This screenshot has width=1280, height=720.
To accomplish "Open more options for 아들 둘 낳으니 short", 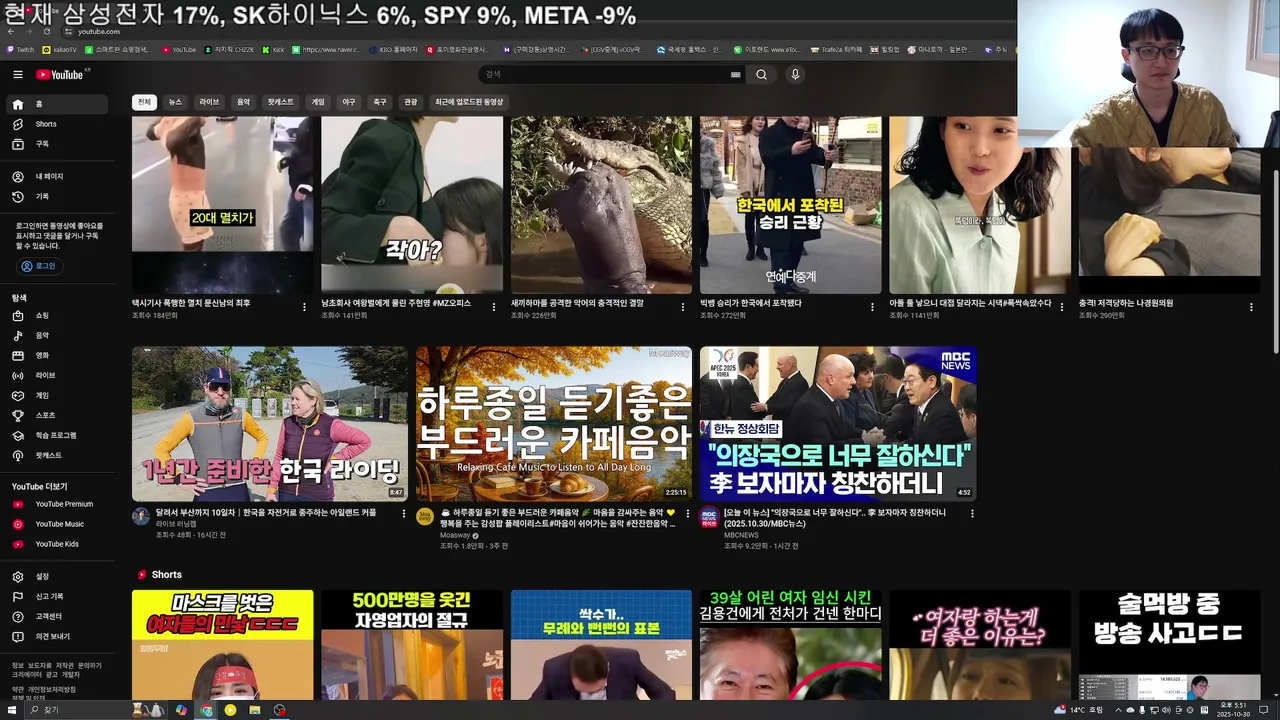I will point(1062,307).
